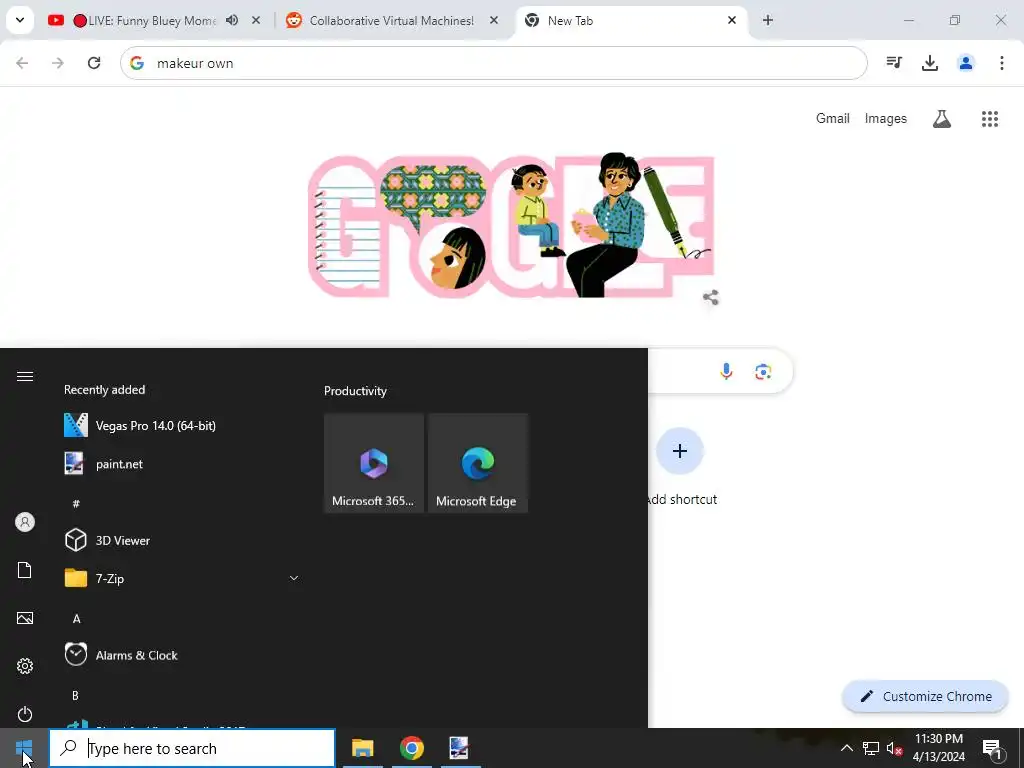Viewport: 1024px width, 768px height.
Task: Open the notification center icon
Action: 992,748
